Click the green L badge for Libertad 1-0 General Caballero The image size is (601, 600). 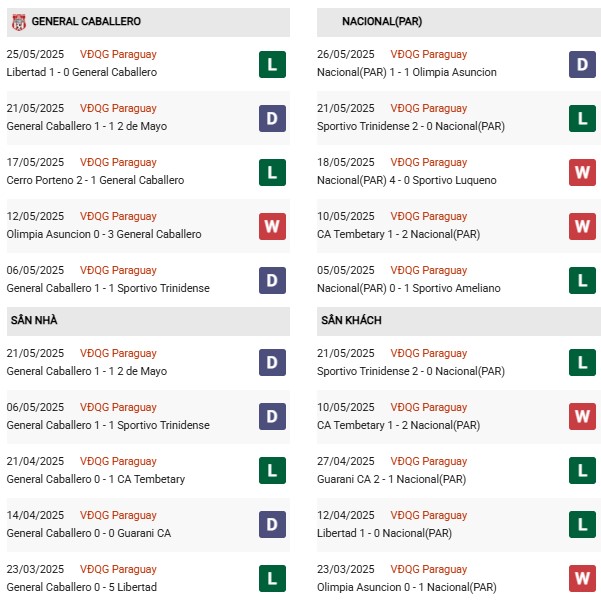[272, 64]
